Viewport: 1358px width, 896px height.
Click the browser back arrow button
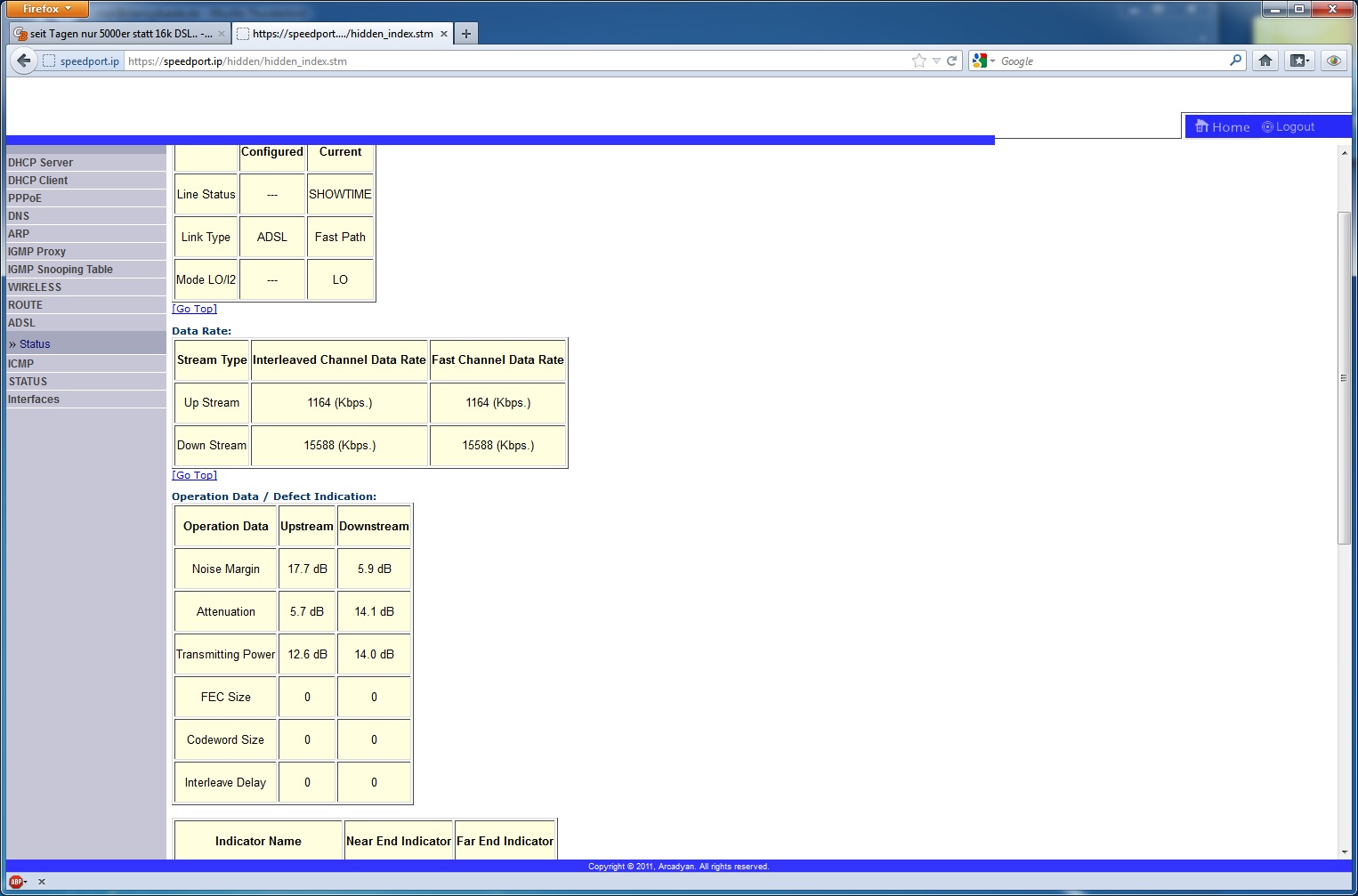coord(23,61)
